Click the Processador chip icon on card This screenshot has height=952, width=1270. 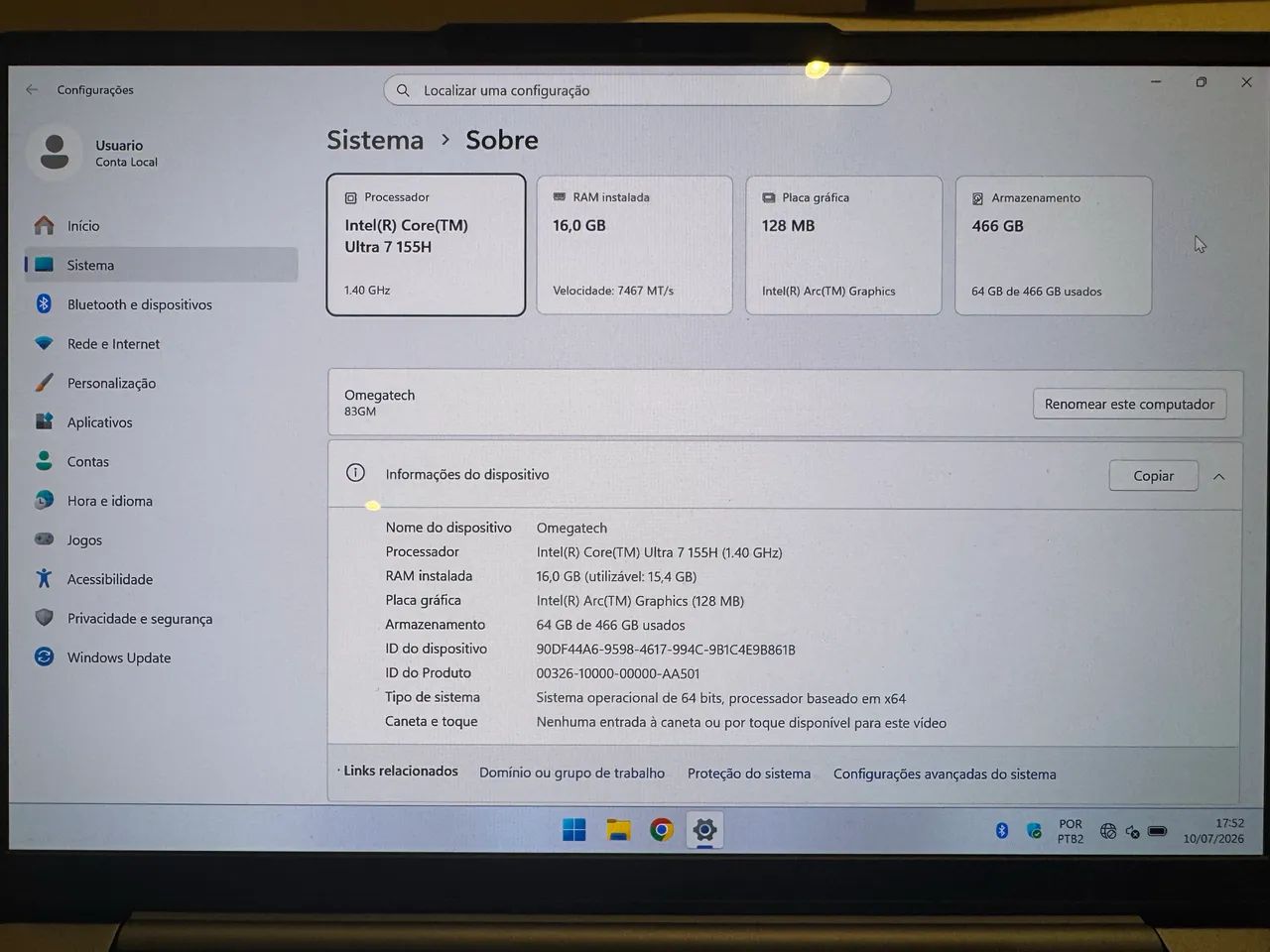[x=350, y=198]
